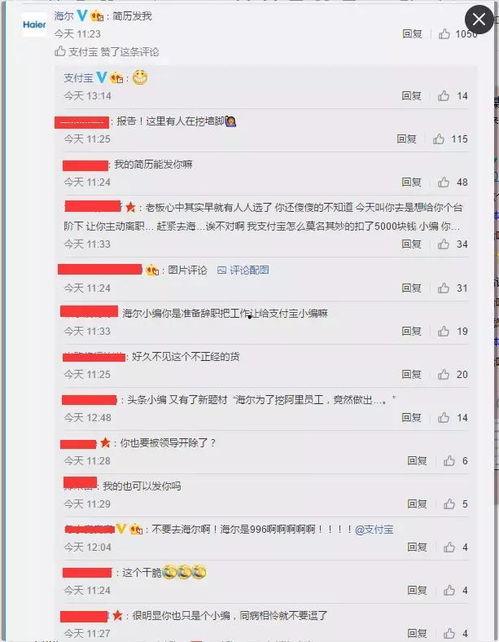
Task: Like Haier's comment with 1050 likes
Action: click(445, 34)
